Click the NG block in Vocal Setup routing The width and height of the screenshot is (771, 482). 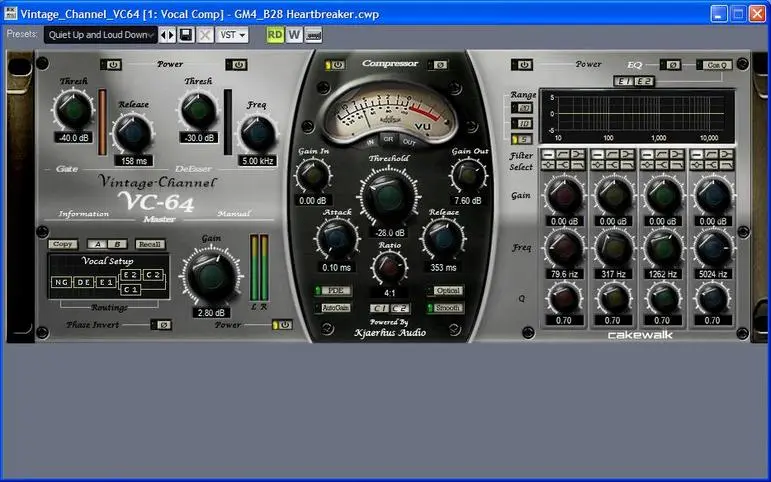[x=61, y=282]
